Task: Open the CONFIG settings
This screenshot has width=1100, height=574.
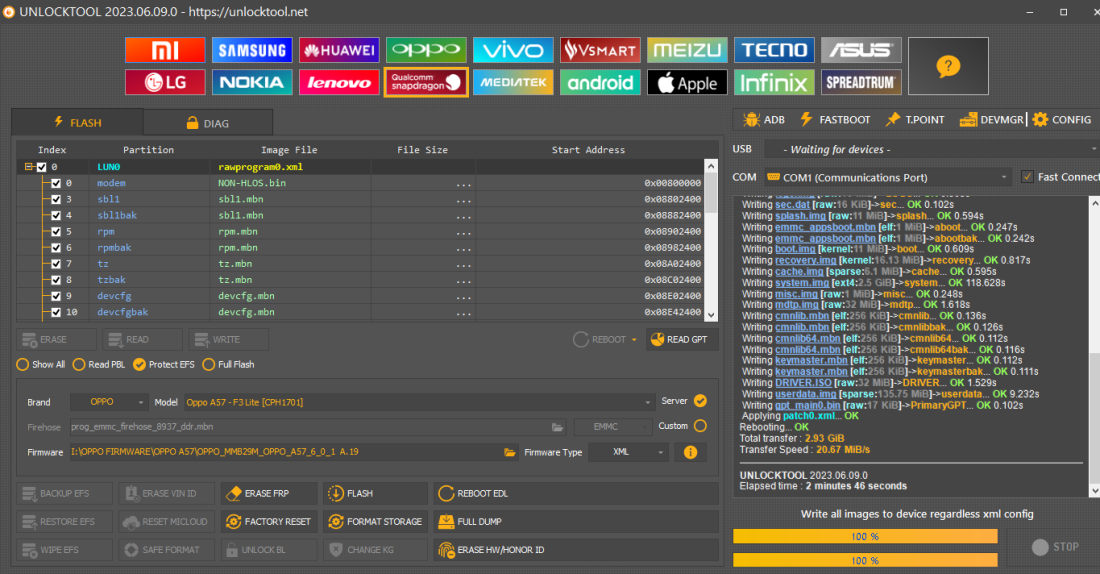Action: (x=1062, y=119)
